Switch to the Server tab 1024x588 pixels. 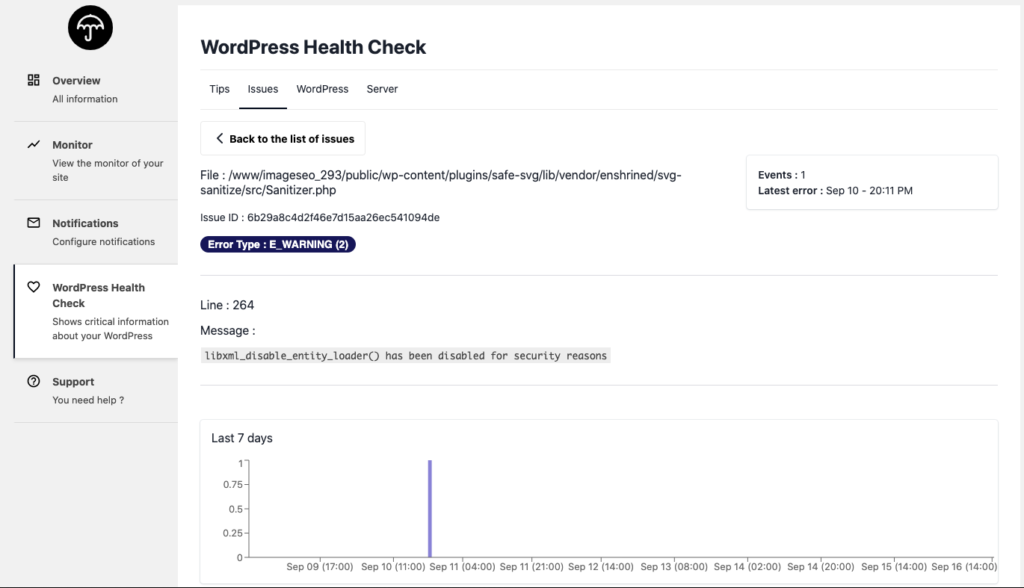[382, 89]
